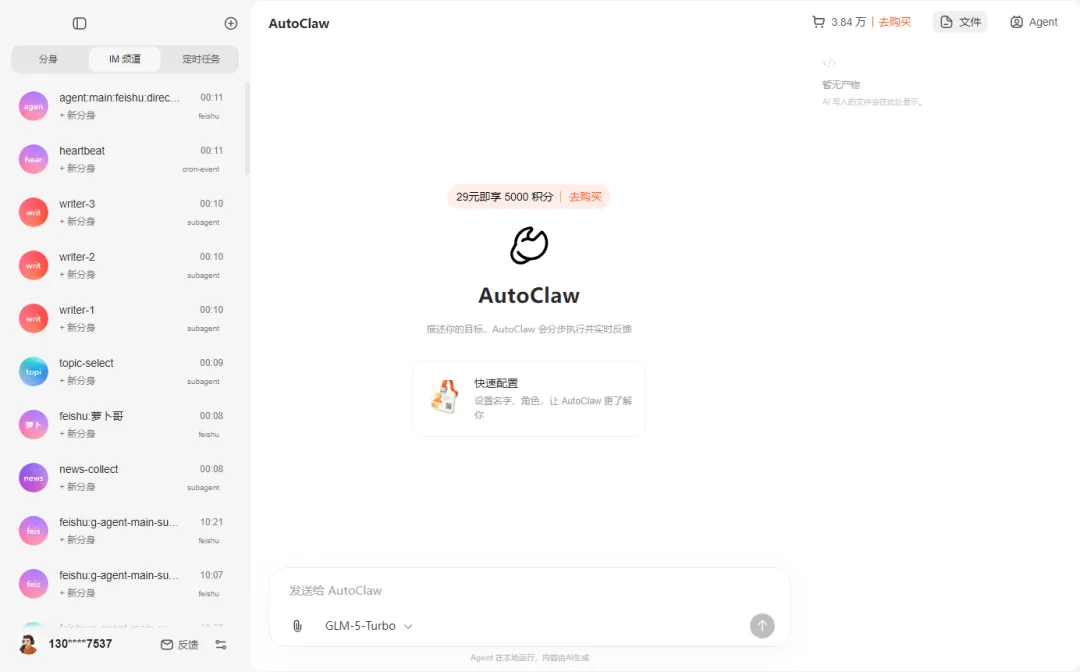Open the 文件 files panel button

coord(960,22)
